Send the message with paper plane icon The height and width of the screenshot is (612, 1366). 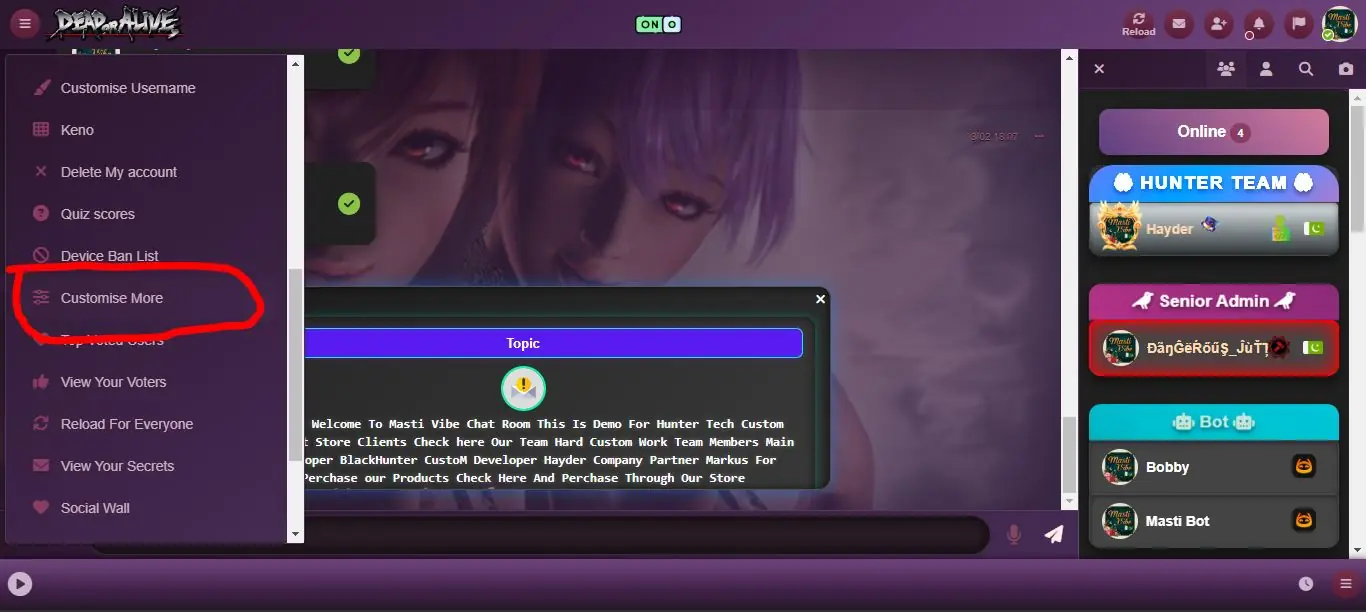(1054, 534)
